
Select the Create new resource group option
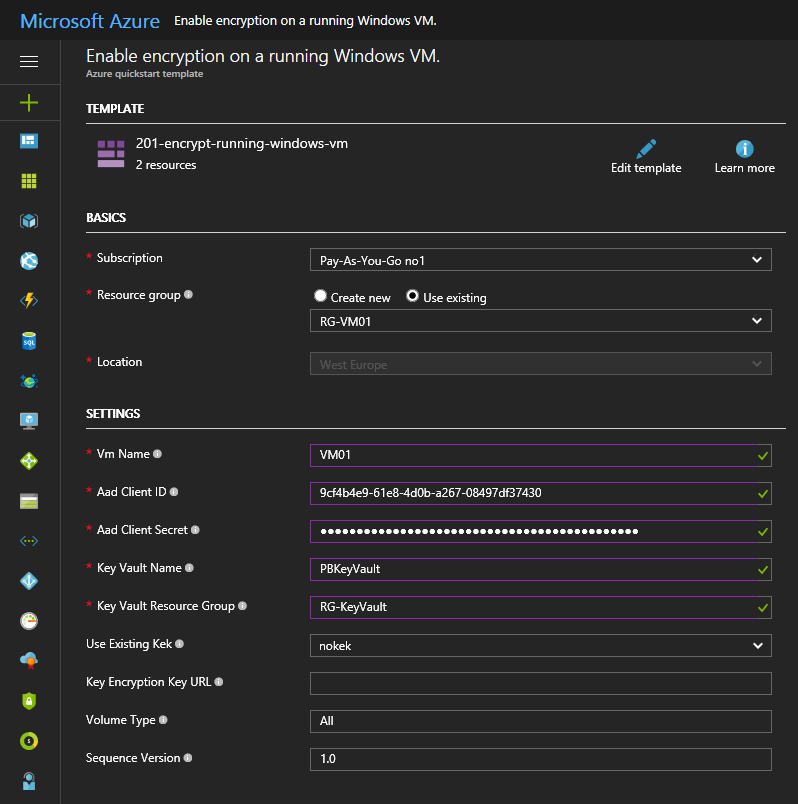click(x=321, y=296)
